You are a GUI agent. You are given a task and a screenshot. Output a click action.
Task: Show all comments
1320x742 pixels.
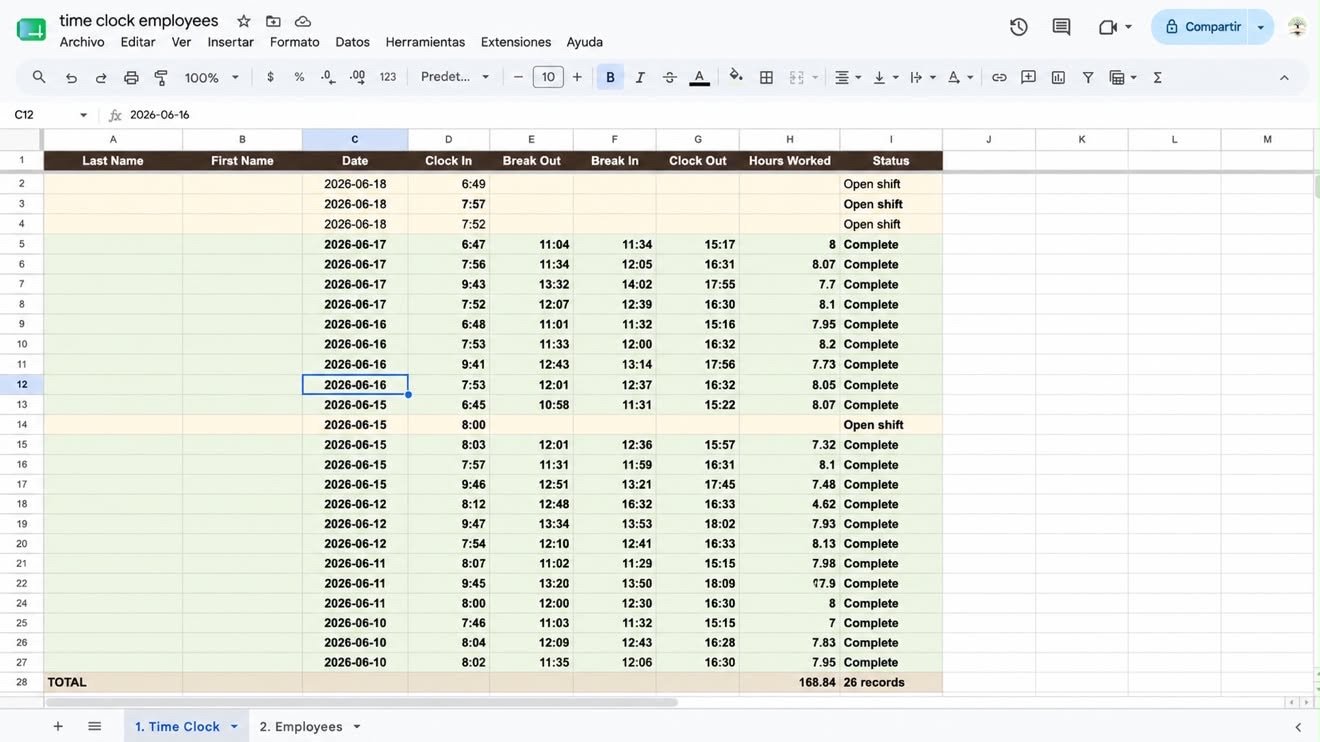(x=1062, y=27)
